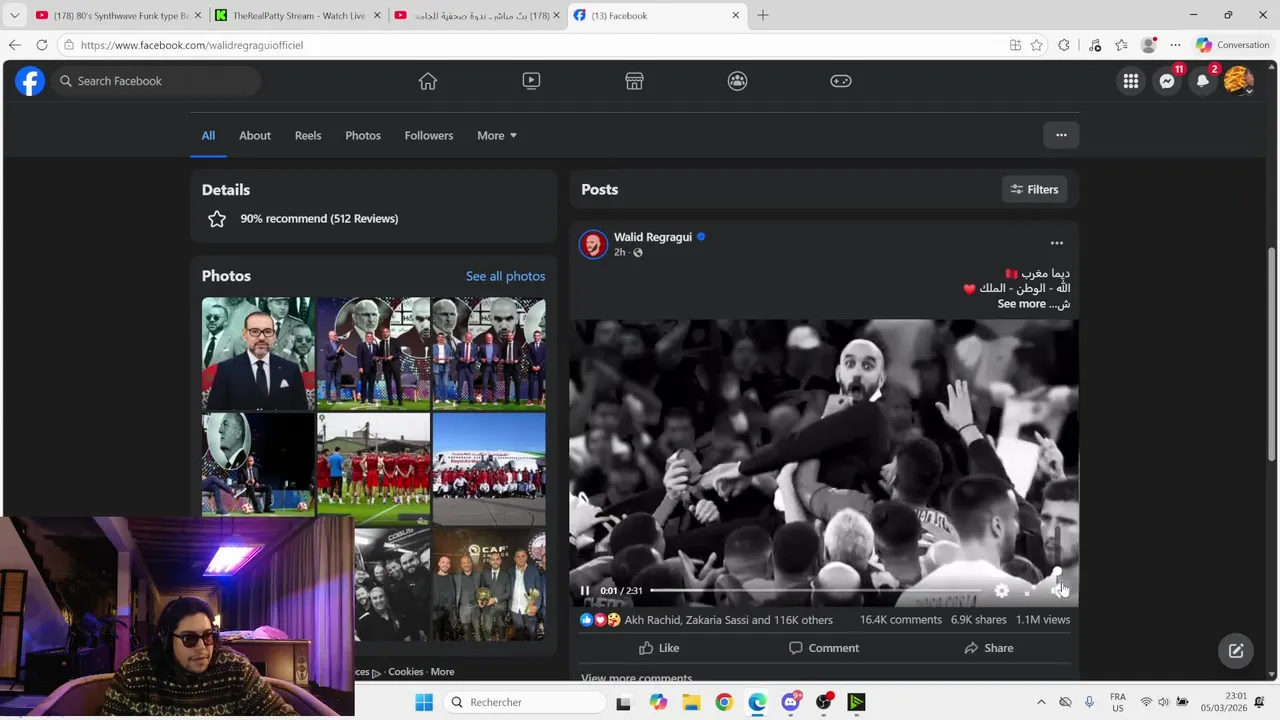Open the photo of team beside airplane
1280x720 pixels.
point(489,469)
